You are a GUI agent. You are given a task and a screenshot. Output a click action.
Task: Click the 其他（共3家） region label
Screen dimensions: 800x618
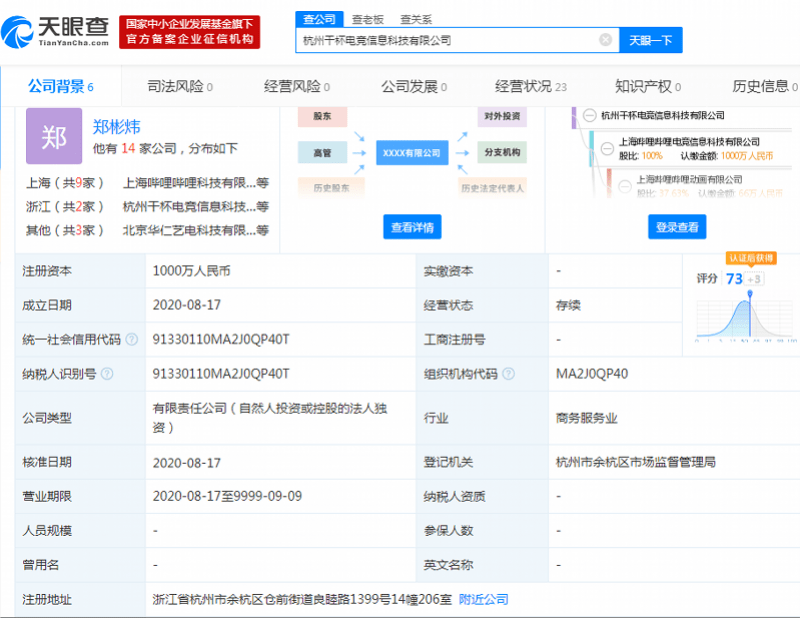pyautogui.click(x=65, y=231)
